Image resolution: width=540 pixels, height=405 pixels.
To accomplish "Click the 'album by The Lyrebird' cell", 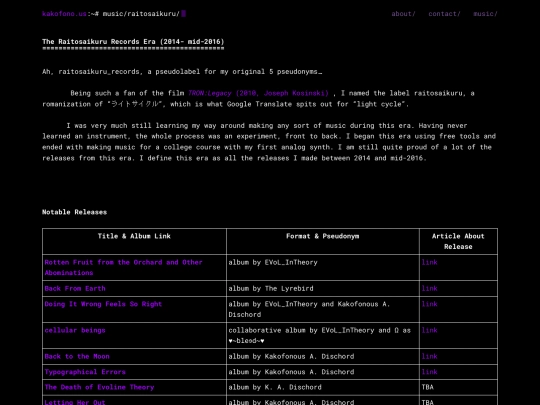I will (x=323, y=289).
